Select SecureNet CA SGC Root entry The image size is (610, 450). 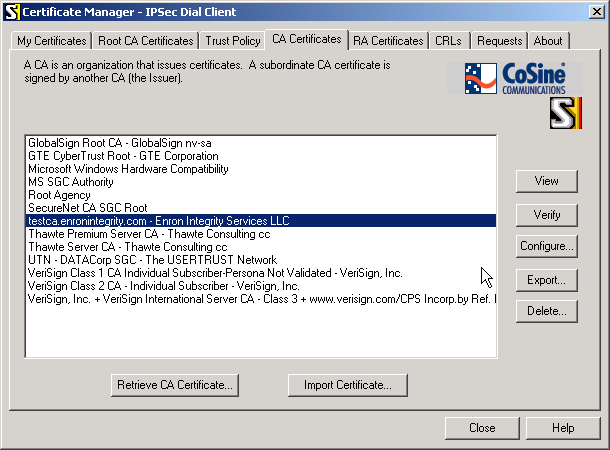click(261, 208)
